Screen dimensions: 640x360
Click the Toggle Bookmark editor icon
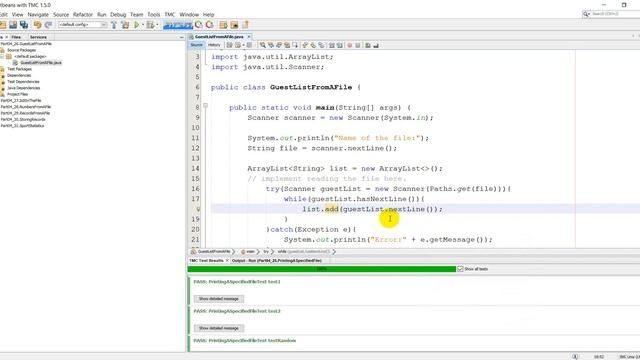(321, 45)
